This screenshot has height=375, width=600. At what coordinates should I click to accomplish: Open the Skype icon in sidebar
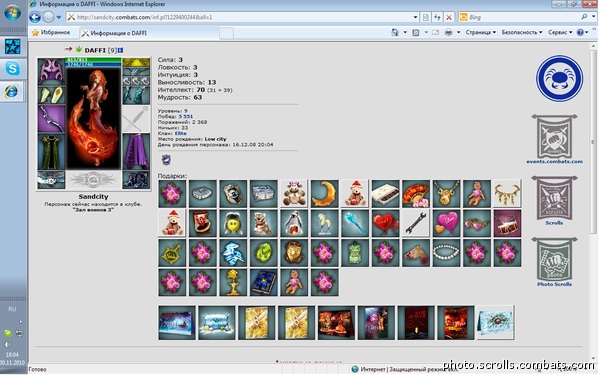coord(12,69)
